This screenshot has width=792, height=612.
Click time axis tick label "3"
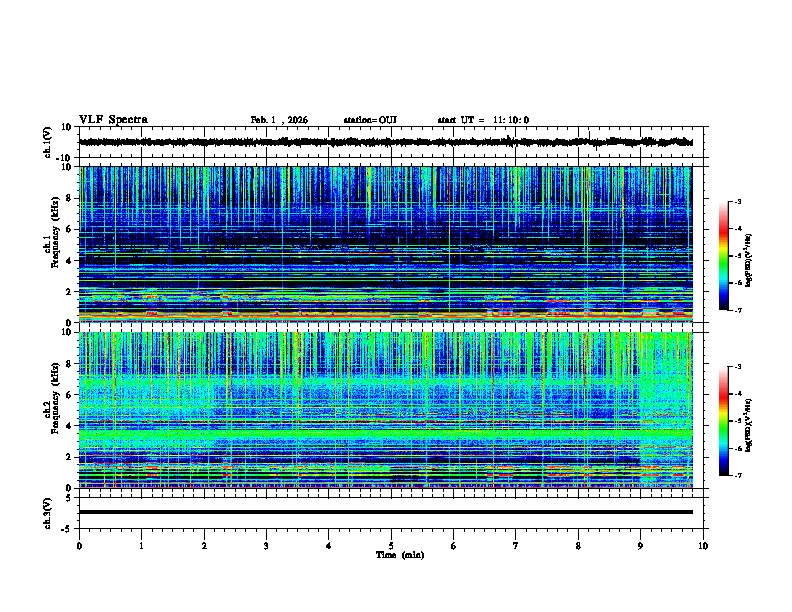pos(266,546)
